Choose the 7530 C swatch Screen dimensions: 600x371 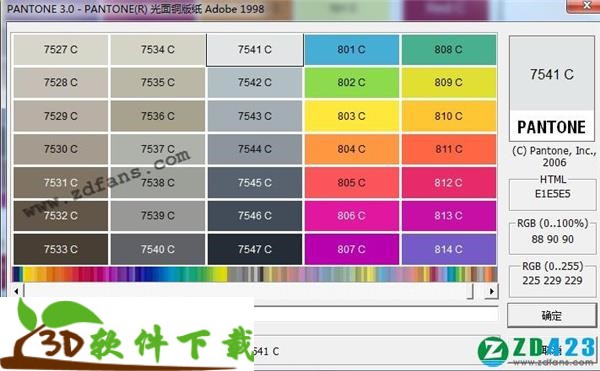(60, 149)
